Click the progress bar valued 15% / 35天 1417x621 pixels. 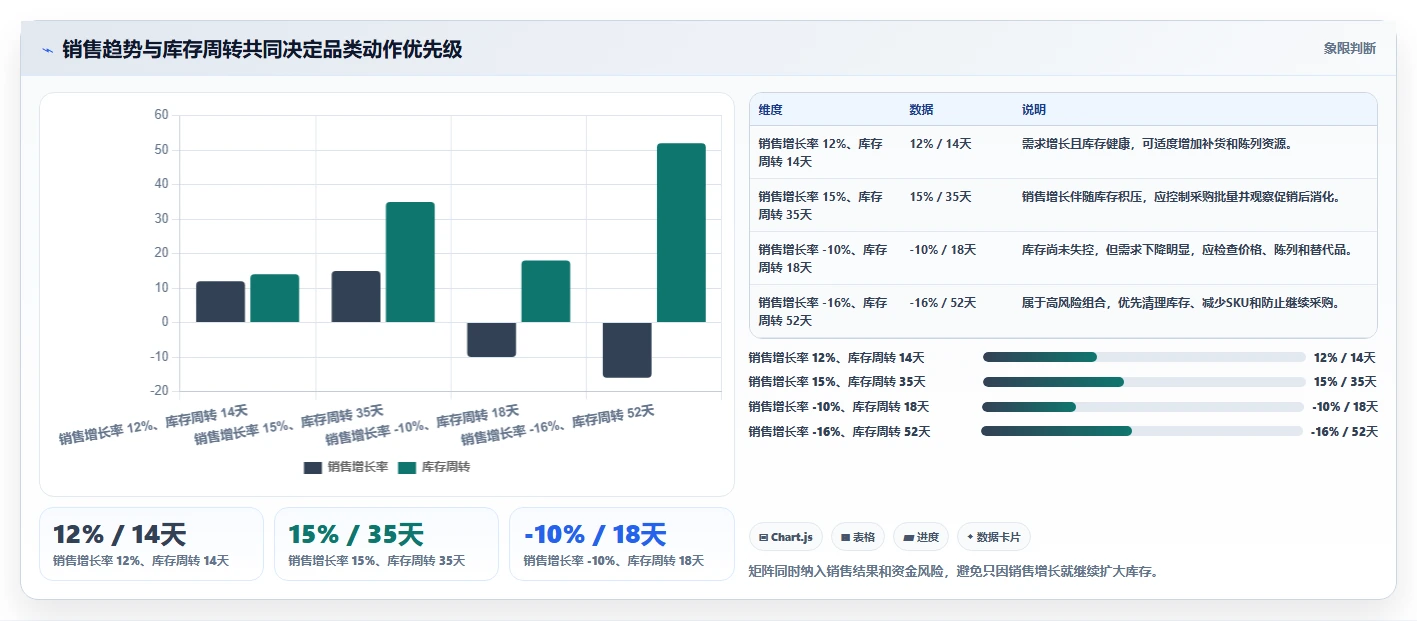(1144, 382)
